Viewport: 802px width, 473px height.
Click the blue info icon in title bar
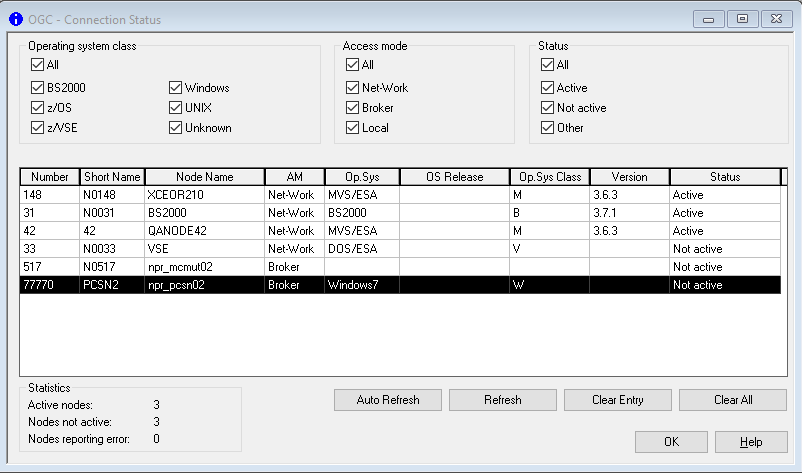point(14,20)
